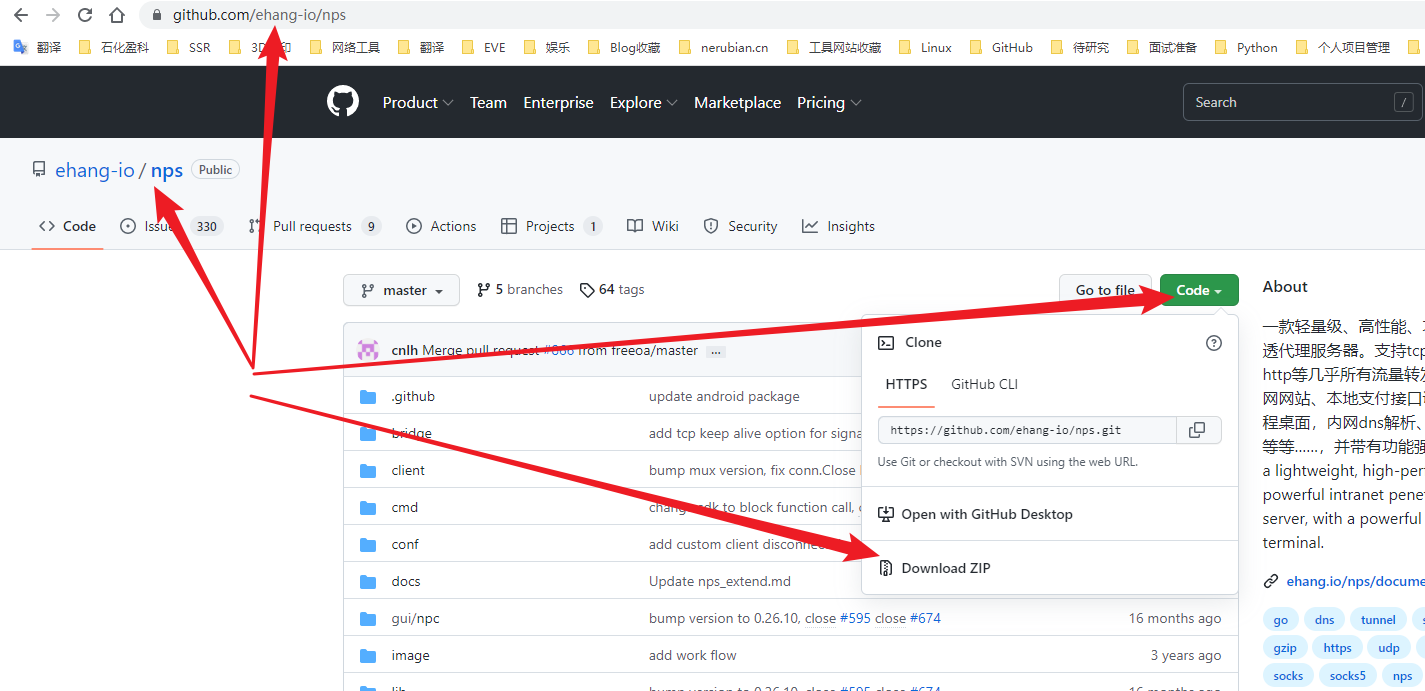Open the Team nav link
This screenshot has height=691, width=1425.
[488, 102]
